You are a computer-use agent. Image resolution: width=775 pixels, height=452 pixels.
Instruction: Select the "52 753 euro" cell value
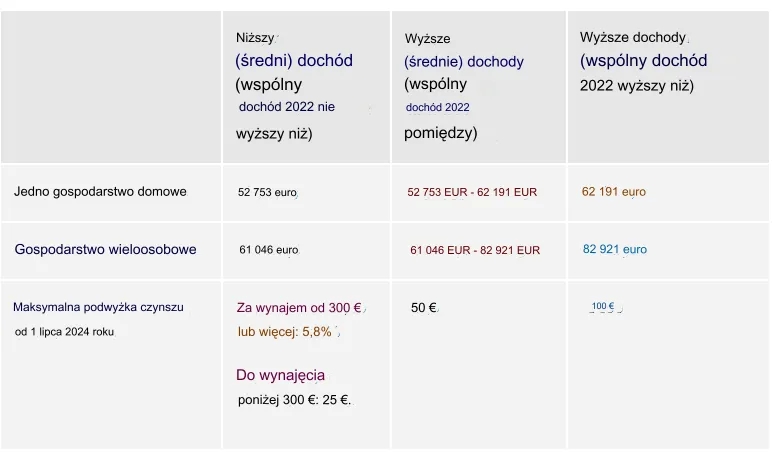(x=267, y=192)
